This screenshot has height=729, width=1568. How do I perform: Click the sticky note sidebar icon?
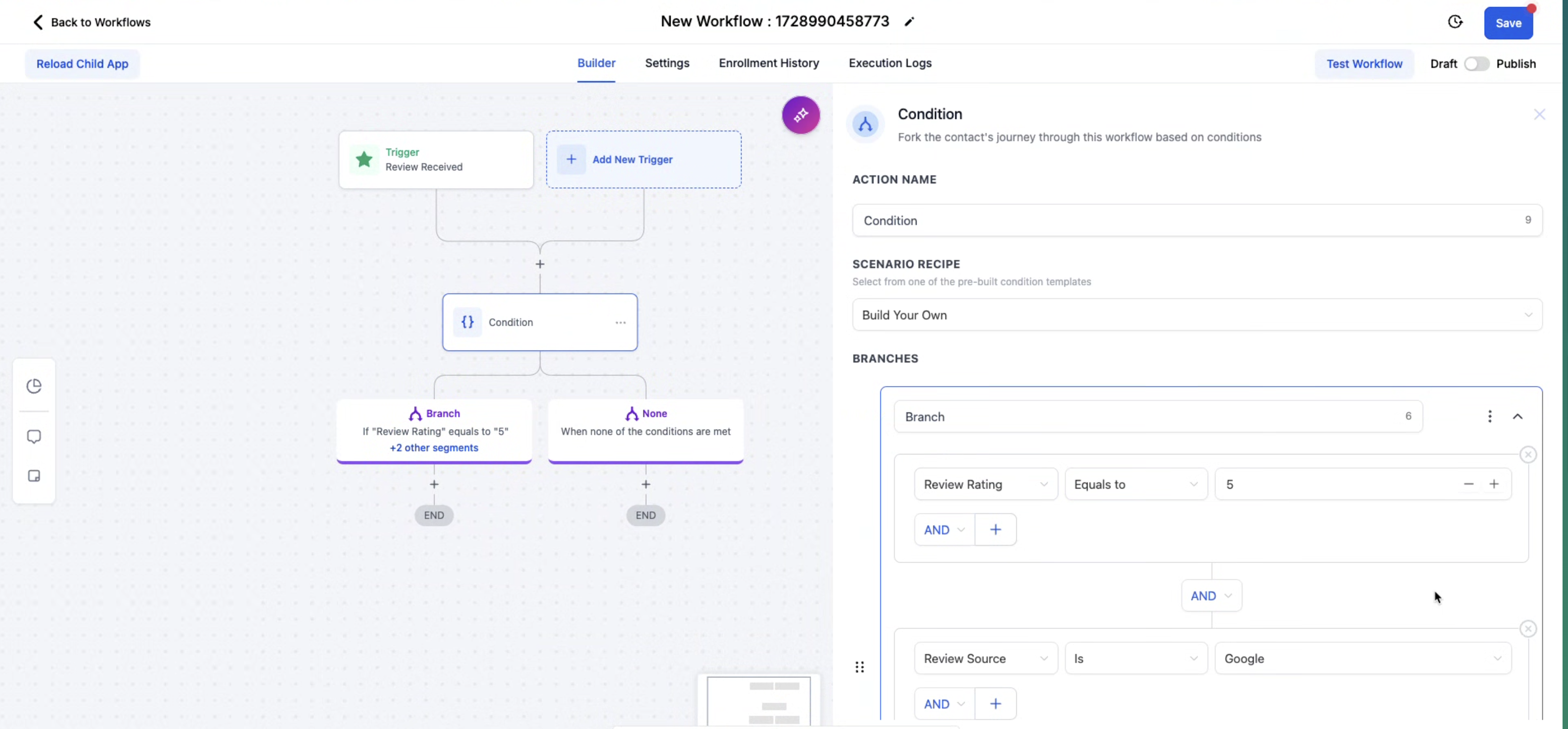coord(34,476)
